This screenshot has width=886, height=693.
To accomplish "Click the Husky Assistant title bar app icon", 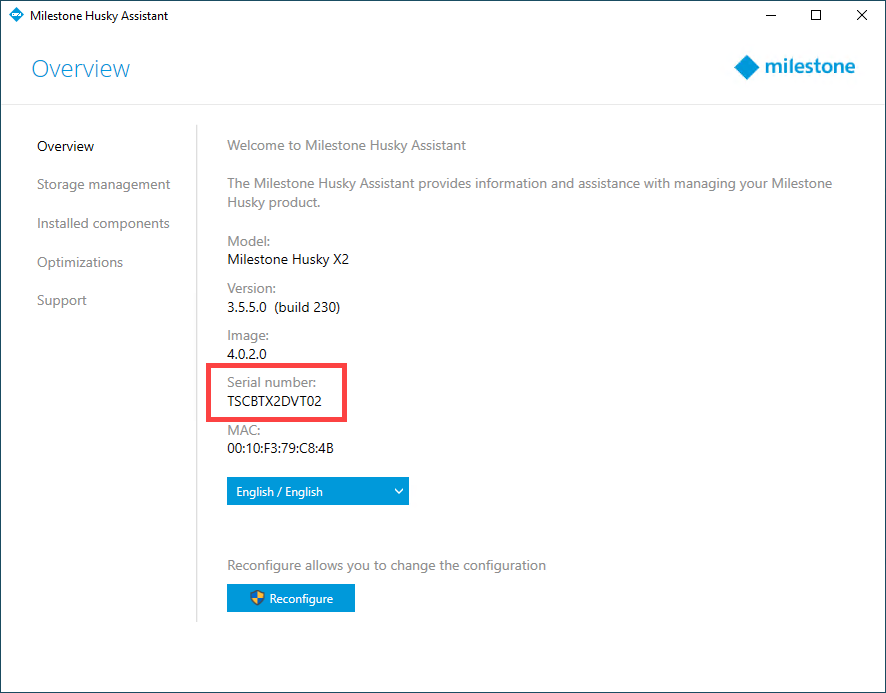I will tap(16, 15).
